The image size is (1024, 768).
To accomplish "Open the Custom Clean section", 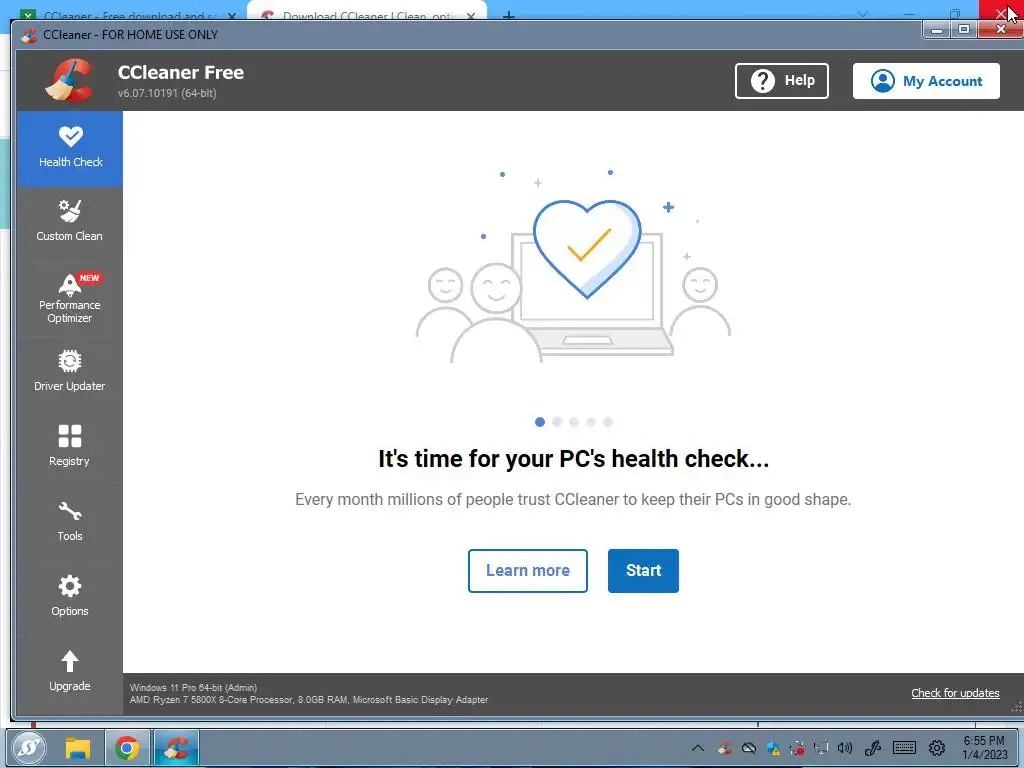I will [x=70, y=223].
